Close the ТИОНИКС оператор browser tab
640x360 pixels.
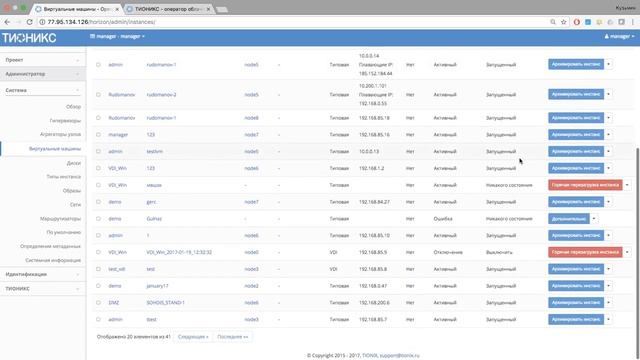tap(208, 9)
